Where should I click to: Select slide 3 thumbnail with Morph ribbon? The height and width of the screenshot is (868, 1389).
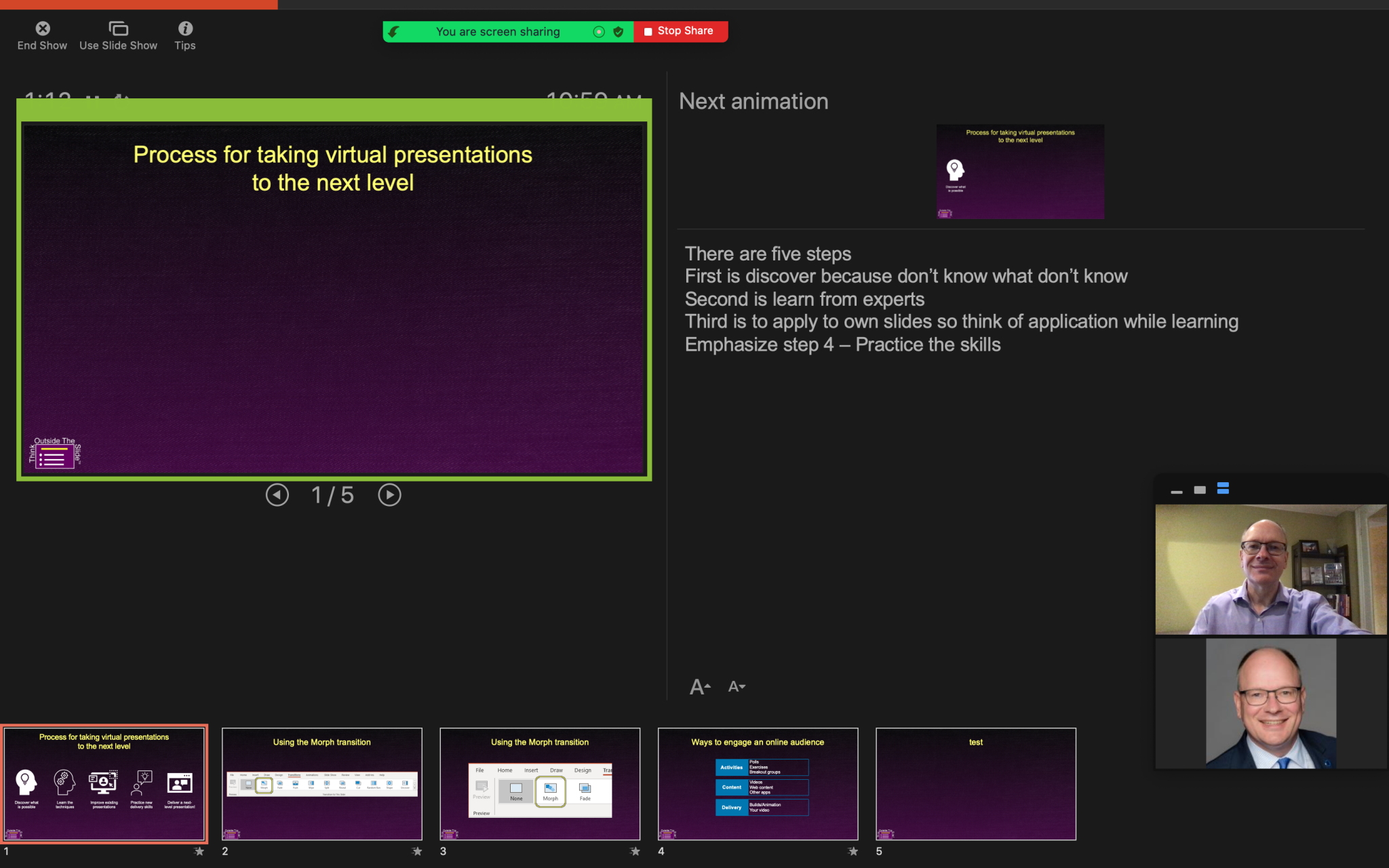point(540,784)
